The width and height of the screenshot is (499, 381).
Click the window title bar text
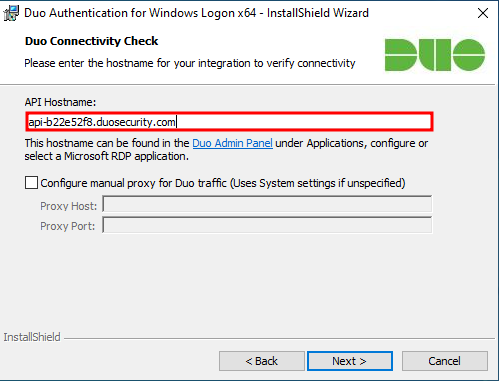pos(196,13)
